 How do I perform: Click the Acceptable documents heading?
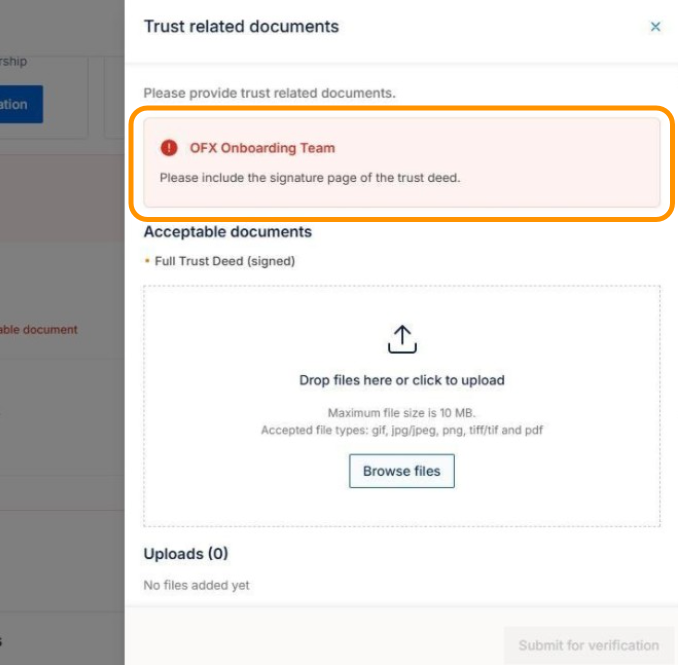tap(228, 232)
